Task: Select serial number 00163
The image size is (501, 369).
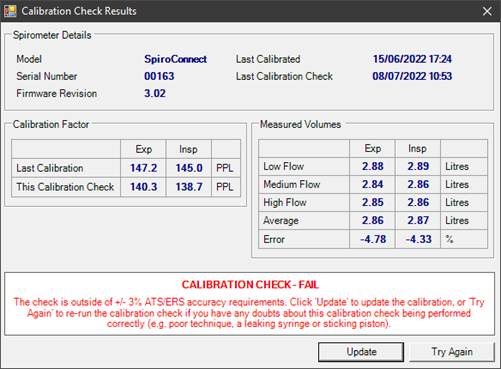Action: (x=159, y=76)
